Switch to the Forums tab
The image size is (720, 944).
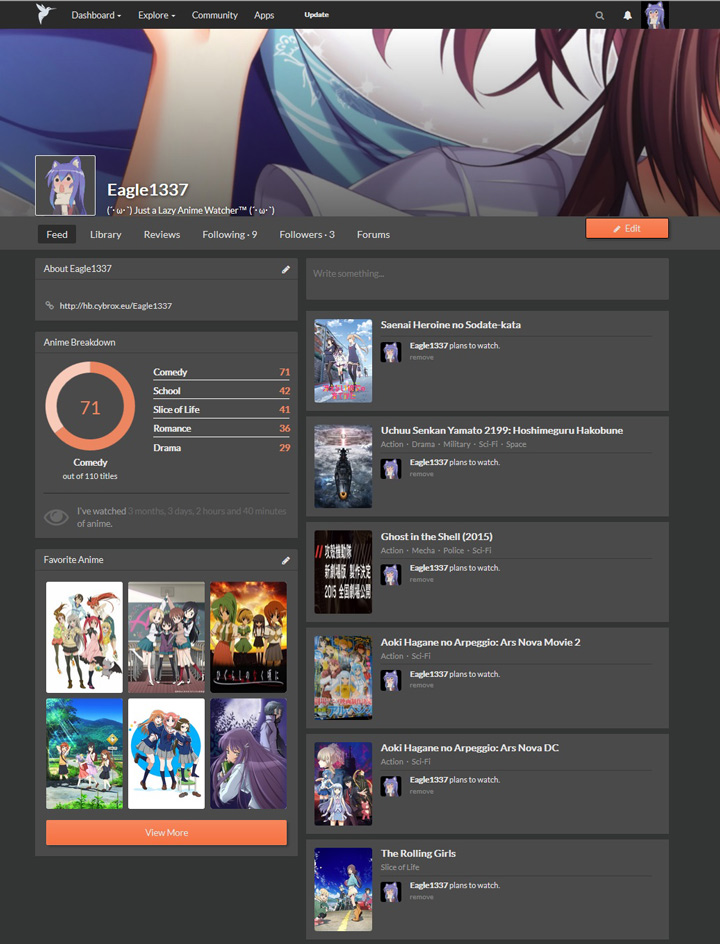(373, 234)
